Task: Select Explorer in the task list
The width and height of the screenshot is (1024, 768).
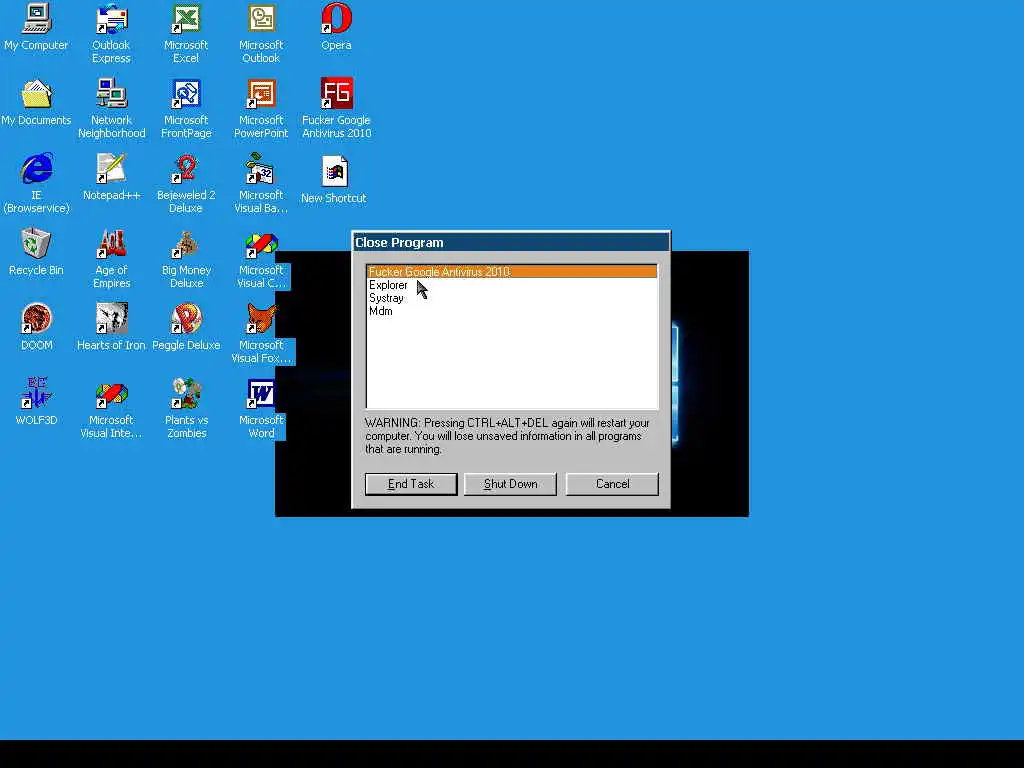Action: (x=512, y=285)
